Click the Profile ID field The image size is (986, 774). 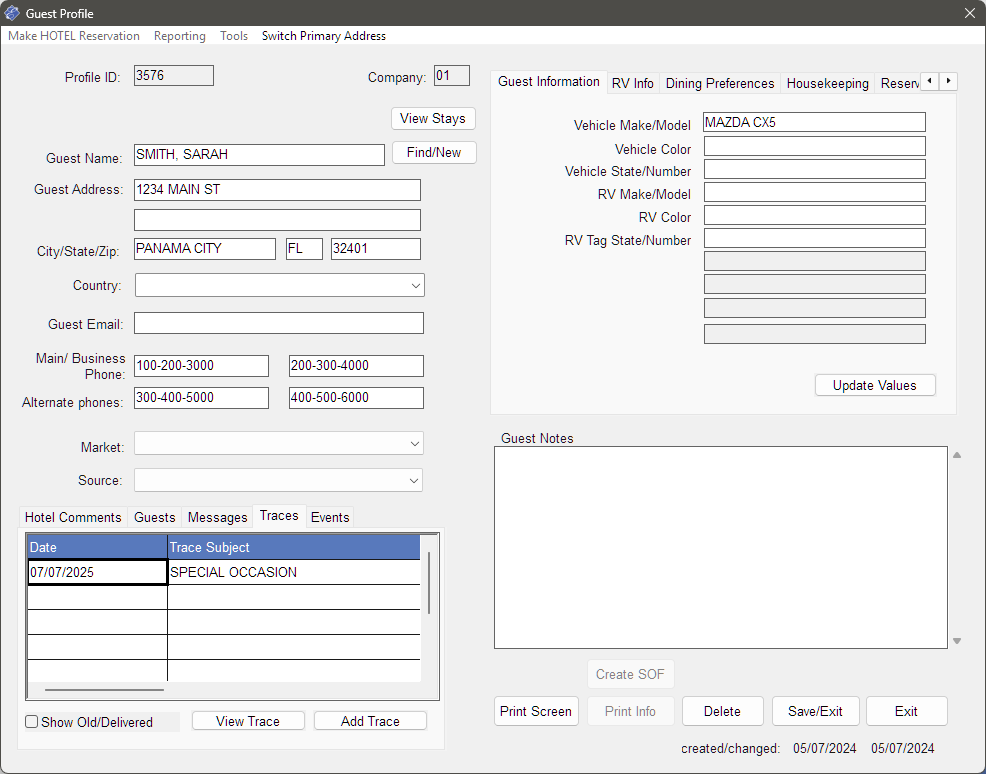click(x=174, y=76)
